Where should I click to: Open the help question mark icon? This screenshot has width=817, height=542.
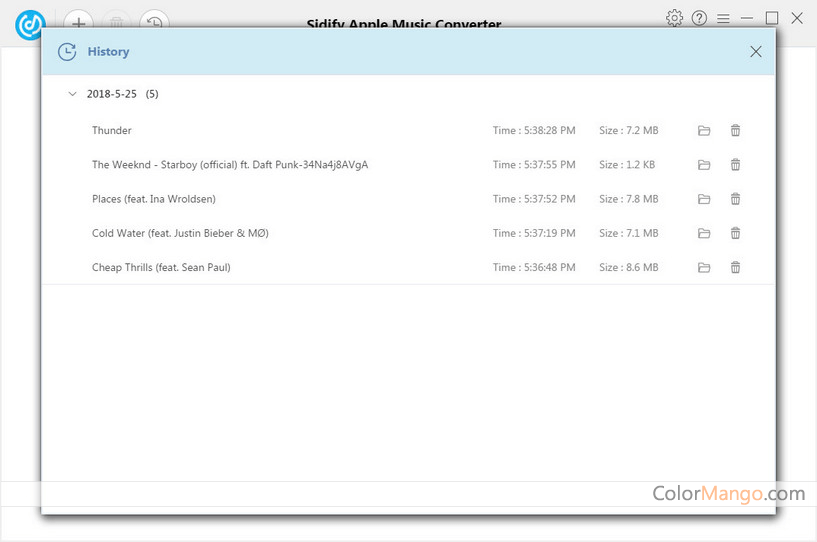coord(699,18)
